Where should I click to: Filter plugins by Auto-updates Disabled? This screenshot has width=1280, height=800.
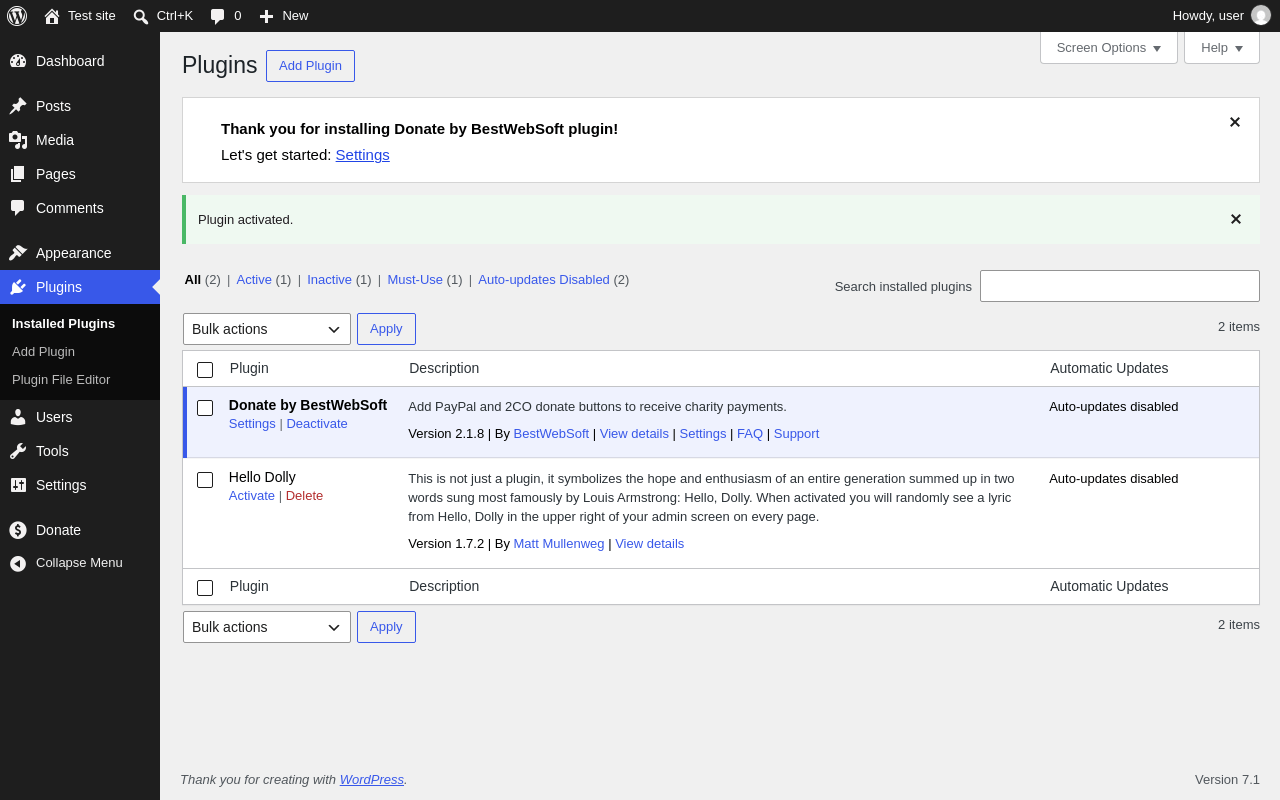[x=544, y=280]
